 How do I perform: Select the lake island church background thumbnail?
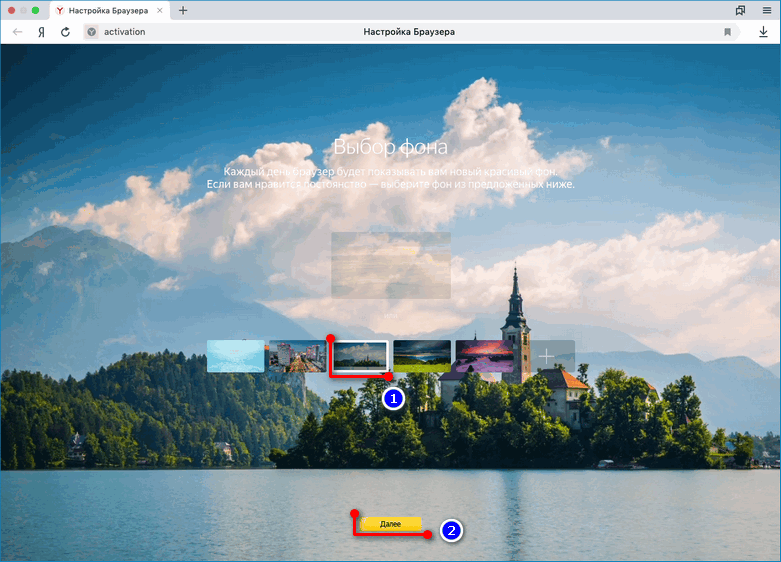(x=359, y=356)
